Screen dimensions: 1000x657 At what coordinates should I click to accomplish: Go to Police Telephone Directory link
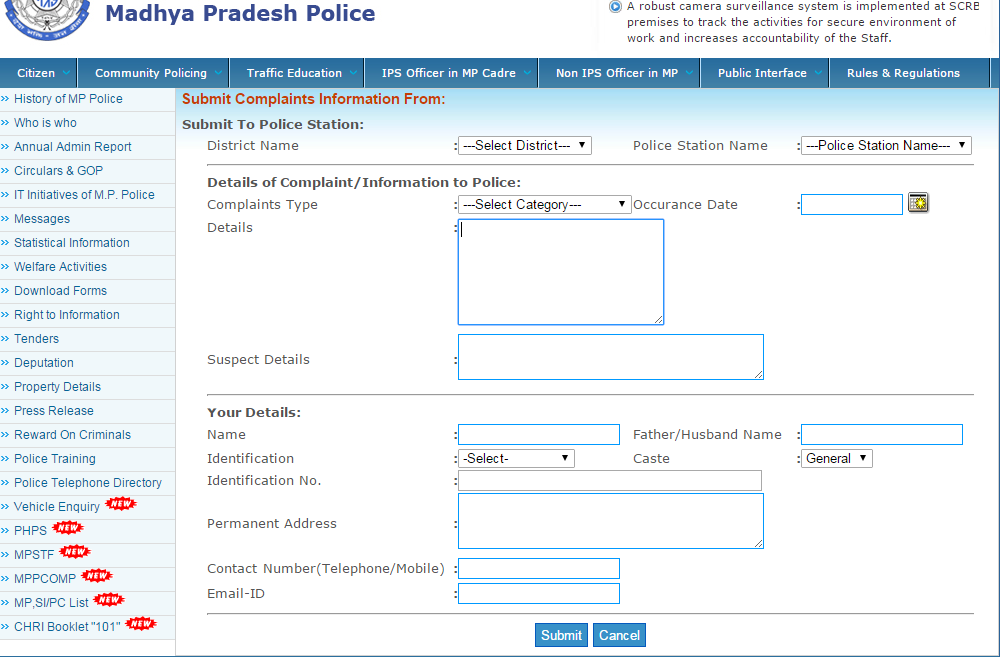tap(88, 483)
